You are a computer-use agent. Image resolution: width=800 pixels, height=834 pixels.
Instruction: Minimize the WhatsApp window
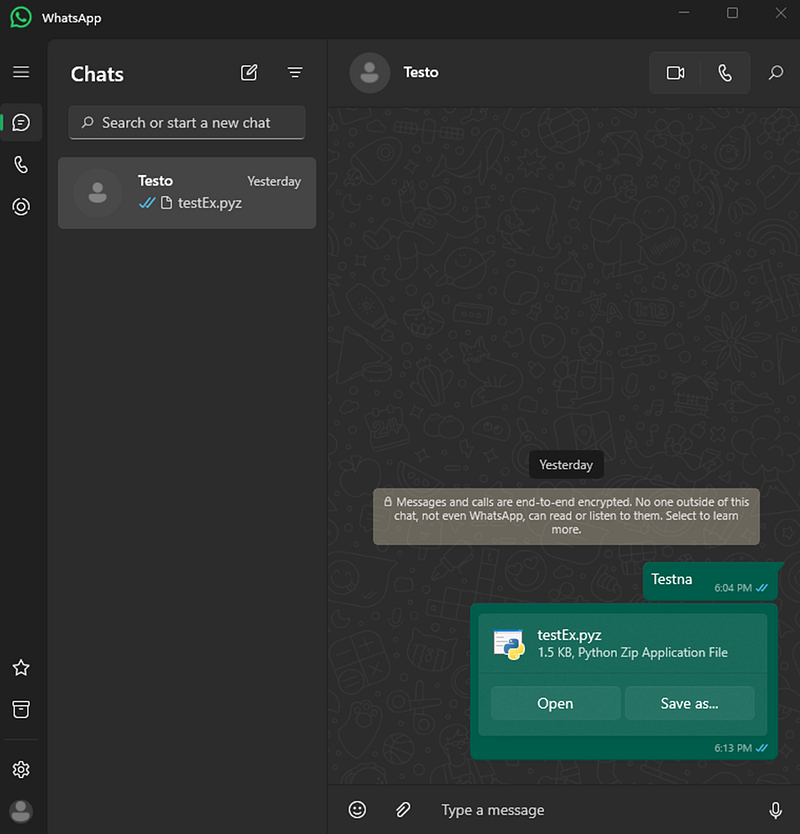tap(684, 13)
